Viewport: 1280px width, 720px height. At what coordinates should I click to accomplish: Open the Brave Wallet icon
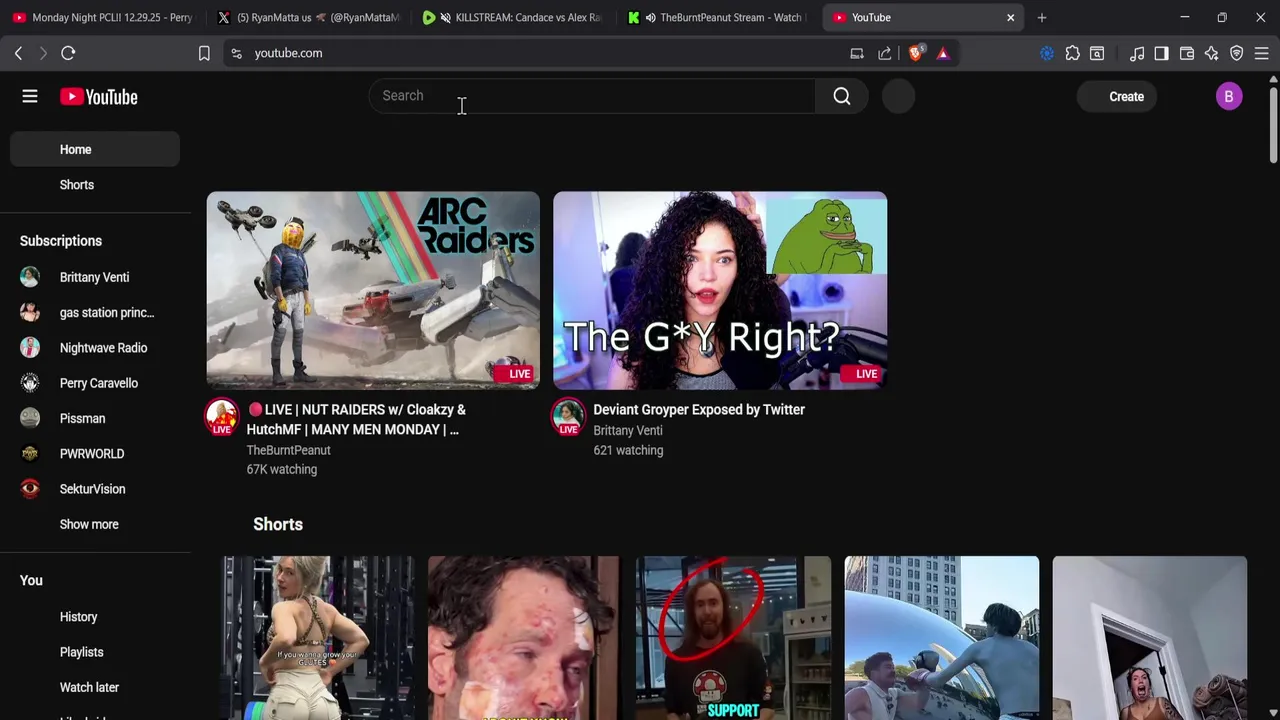point(1187,53)
